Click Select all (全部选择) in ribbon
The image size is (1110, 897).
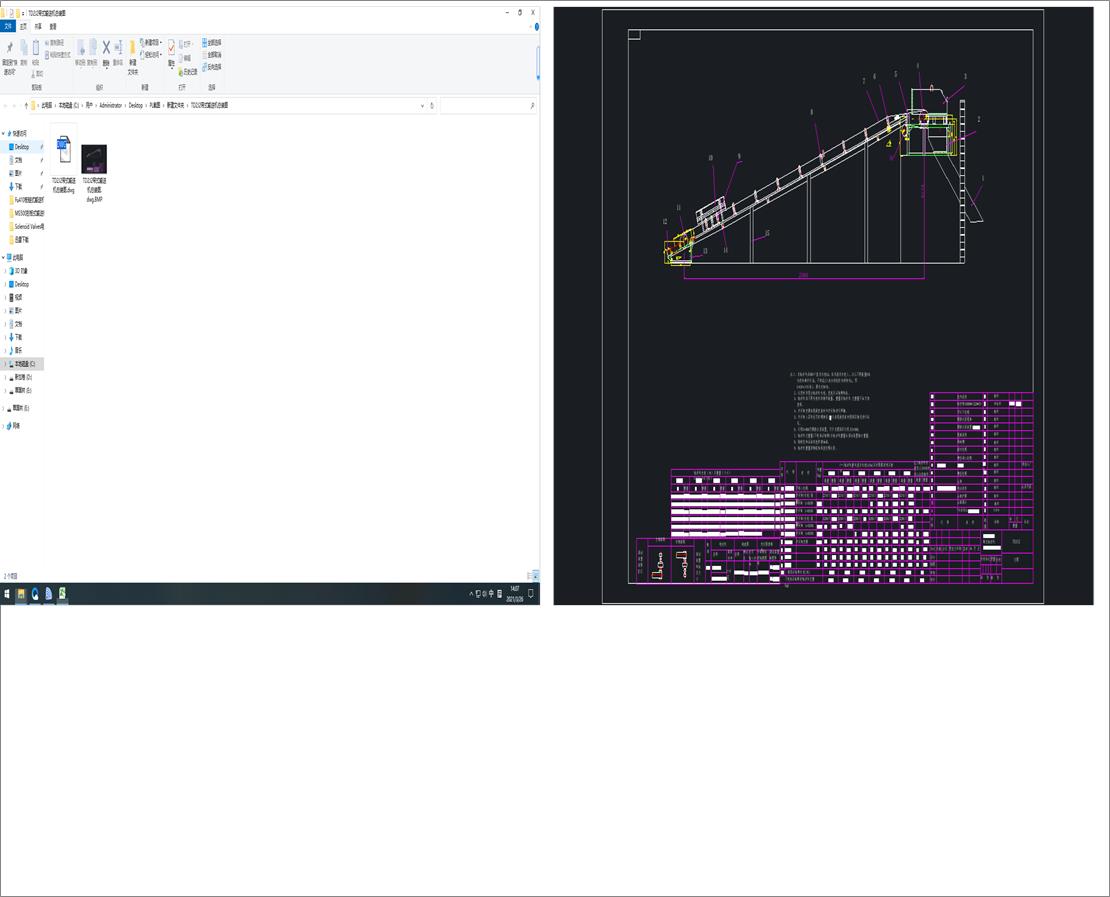click(x=212, y=42)
